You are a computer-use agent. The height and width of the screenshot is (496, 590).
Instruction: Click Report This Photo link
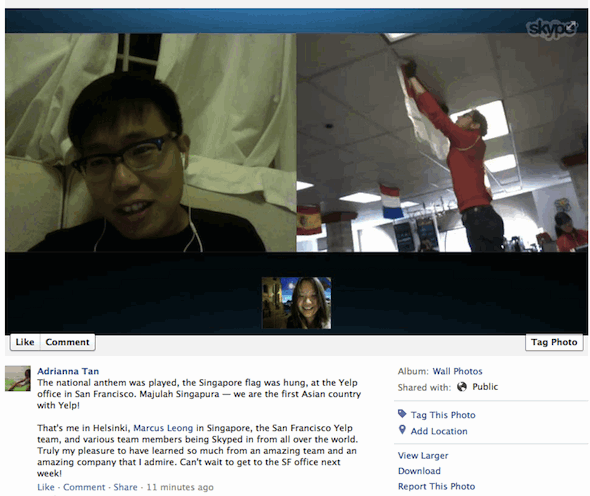[436, 486]
